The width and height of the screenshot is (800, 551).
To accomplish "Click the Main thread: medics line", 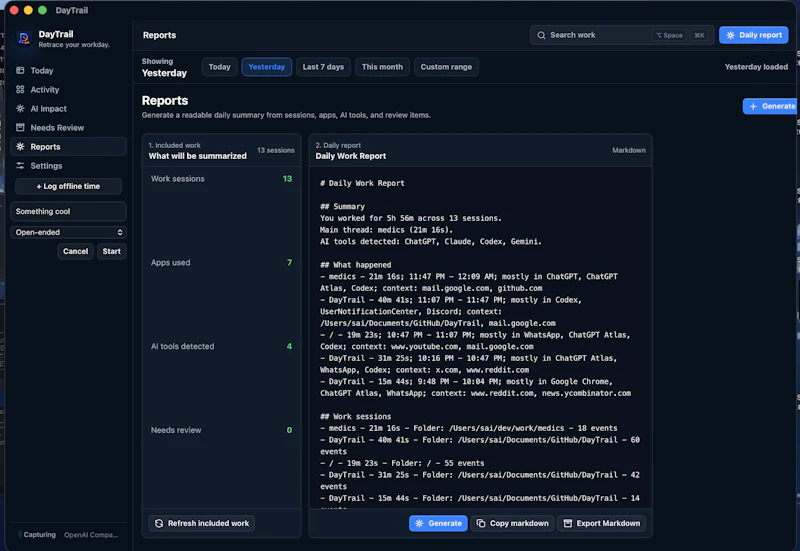I will (386, 230).
